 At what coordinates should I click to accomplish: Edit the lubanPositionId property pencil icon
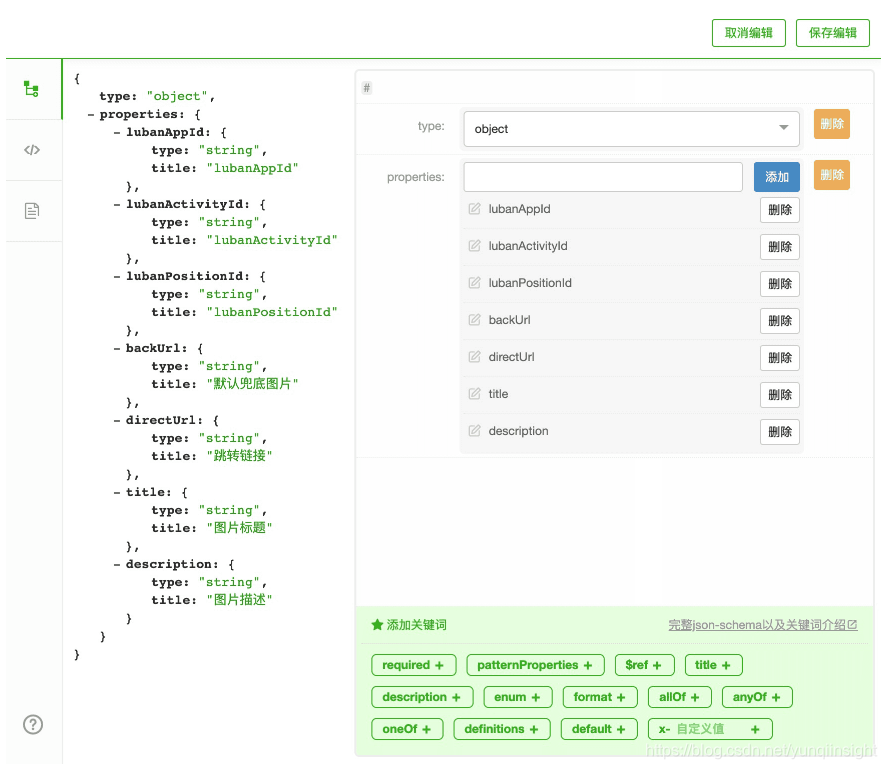[x=474, y=282]
